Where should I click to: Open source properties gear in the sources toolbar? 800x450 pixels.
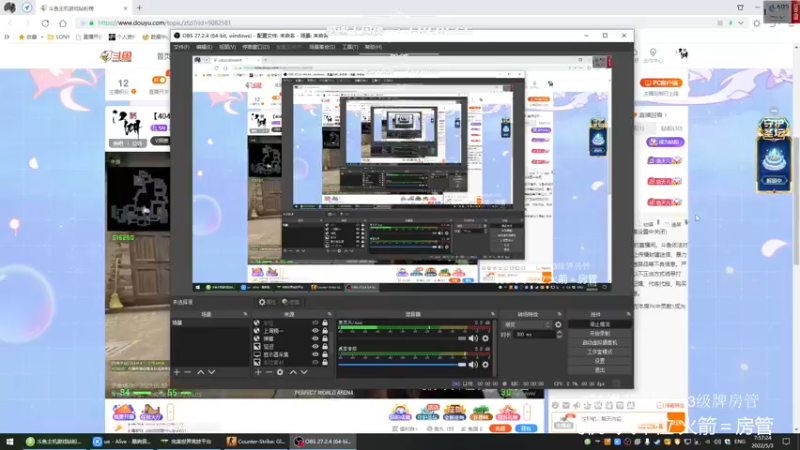(x=280, y=372)
